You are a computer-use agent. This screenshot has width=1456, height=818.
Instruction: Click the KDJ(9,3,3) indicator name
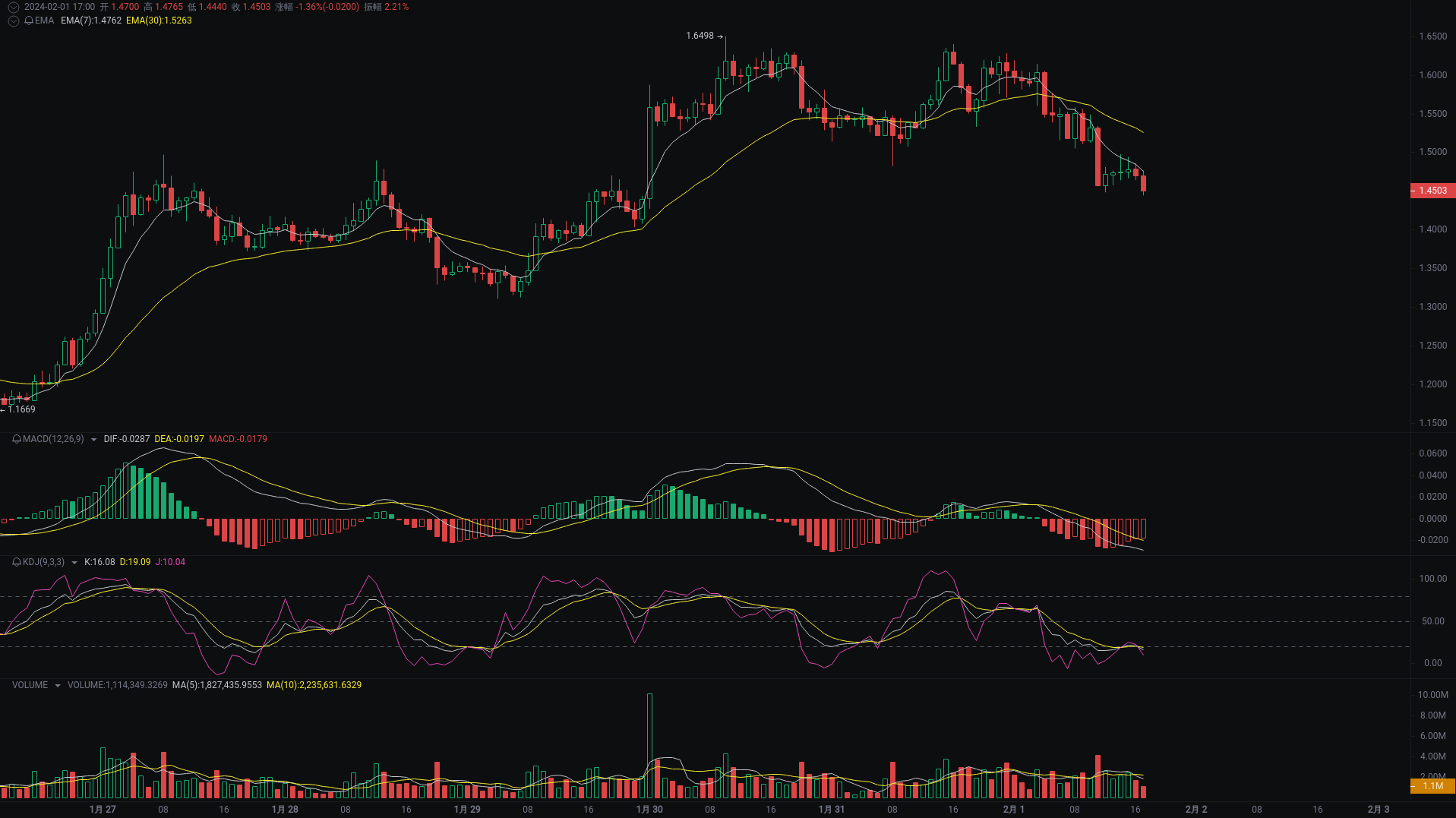point(43,562)
